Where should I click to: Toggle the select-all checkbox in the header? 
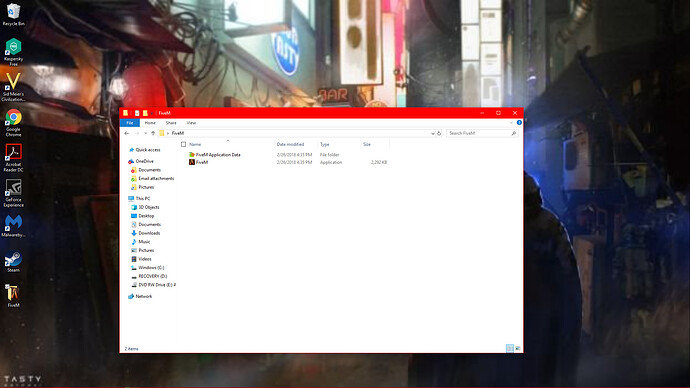click(184, 144)
